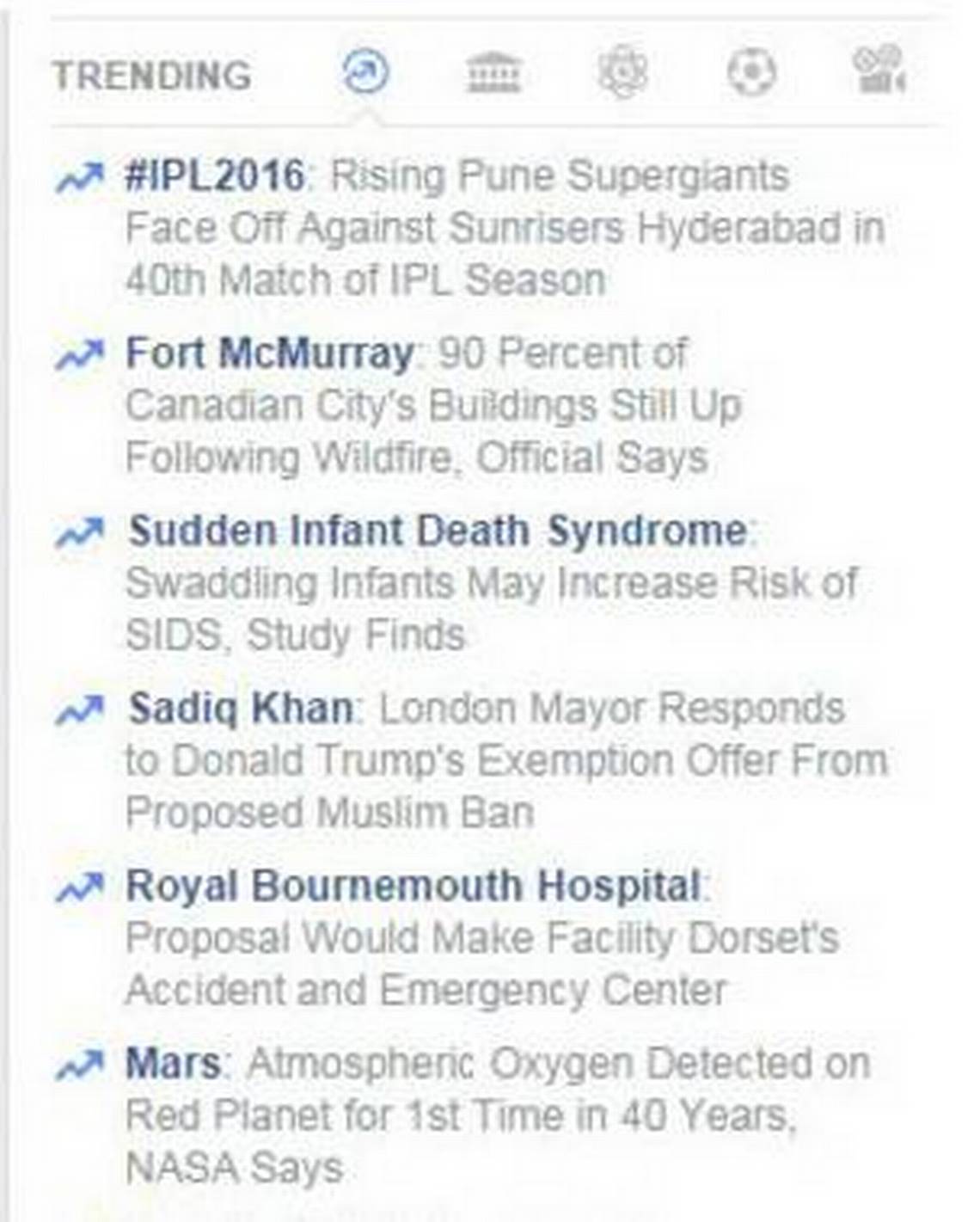Click the trend arrow beside Fort McMurray
The height and width of the screenshot is (1222, 980).
[x=79, y=355]
